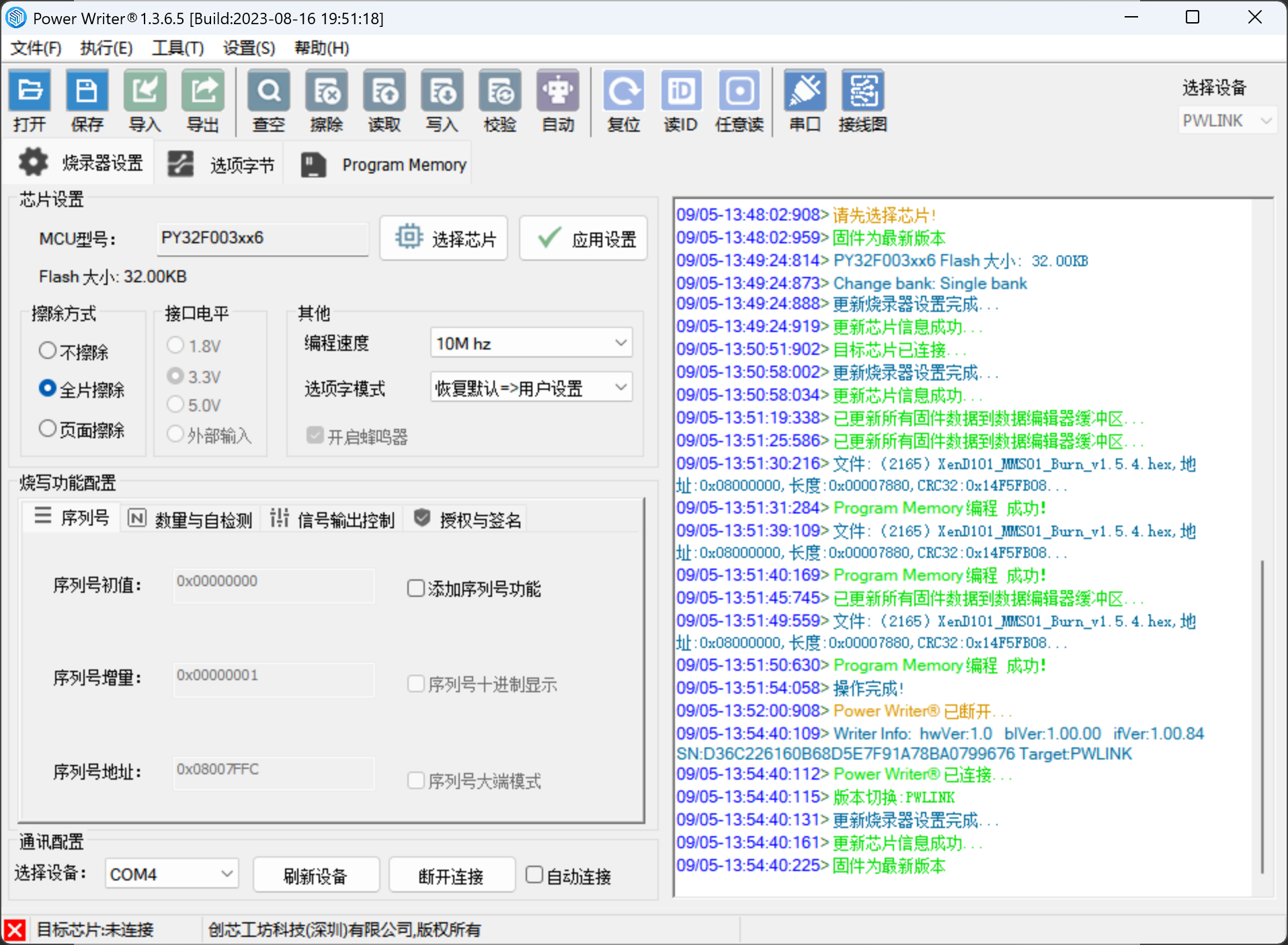Open the 工具(T) menu
This screenshot has width=1288, height=945.
point(177,48)
